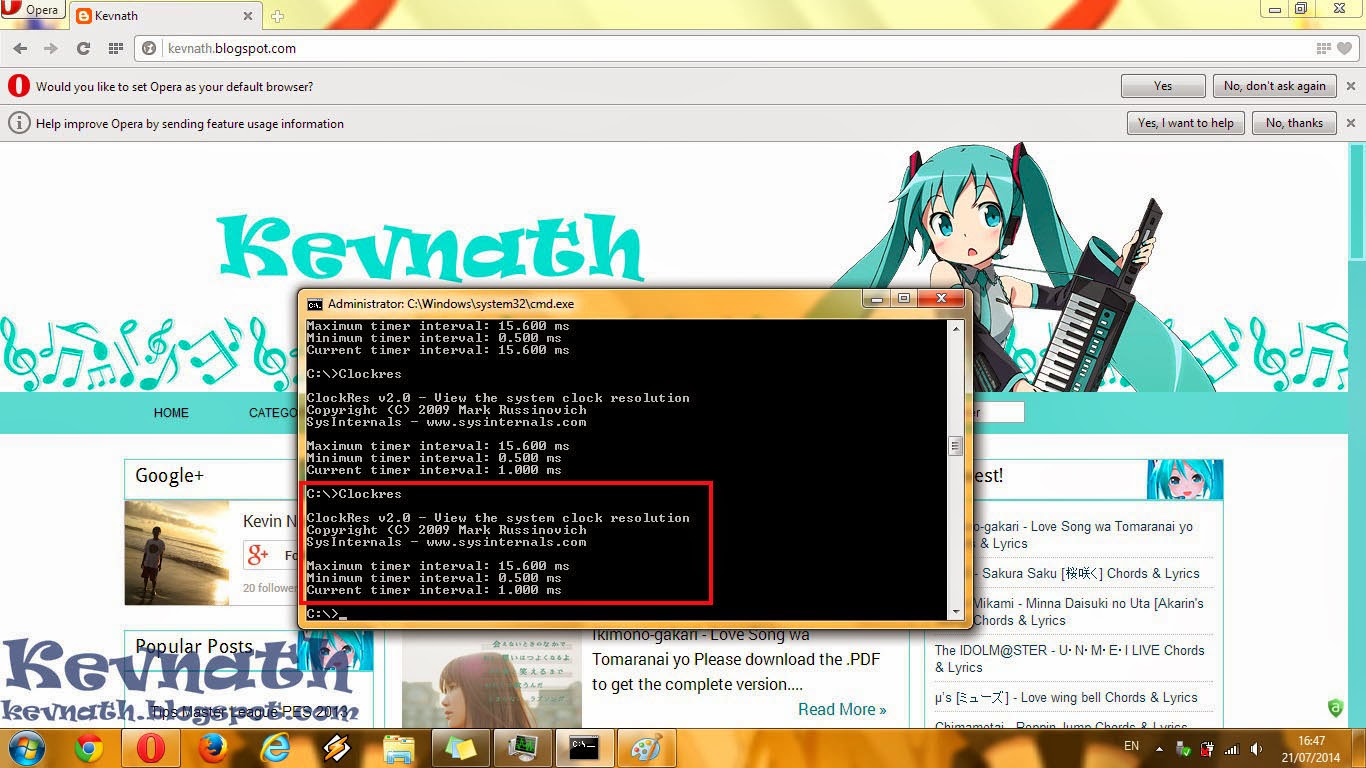Open THE IDOLM@STER U·N·M·E·I LIVE Chords post

tap(1070, 658)
